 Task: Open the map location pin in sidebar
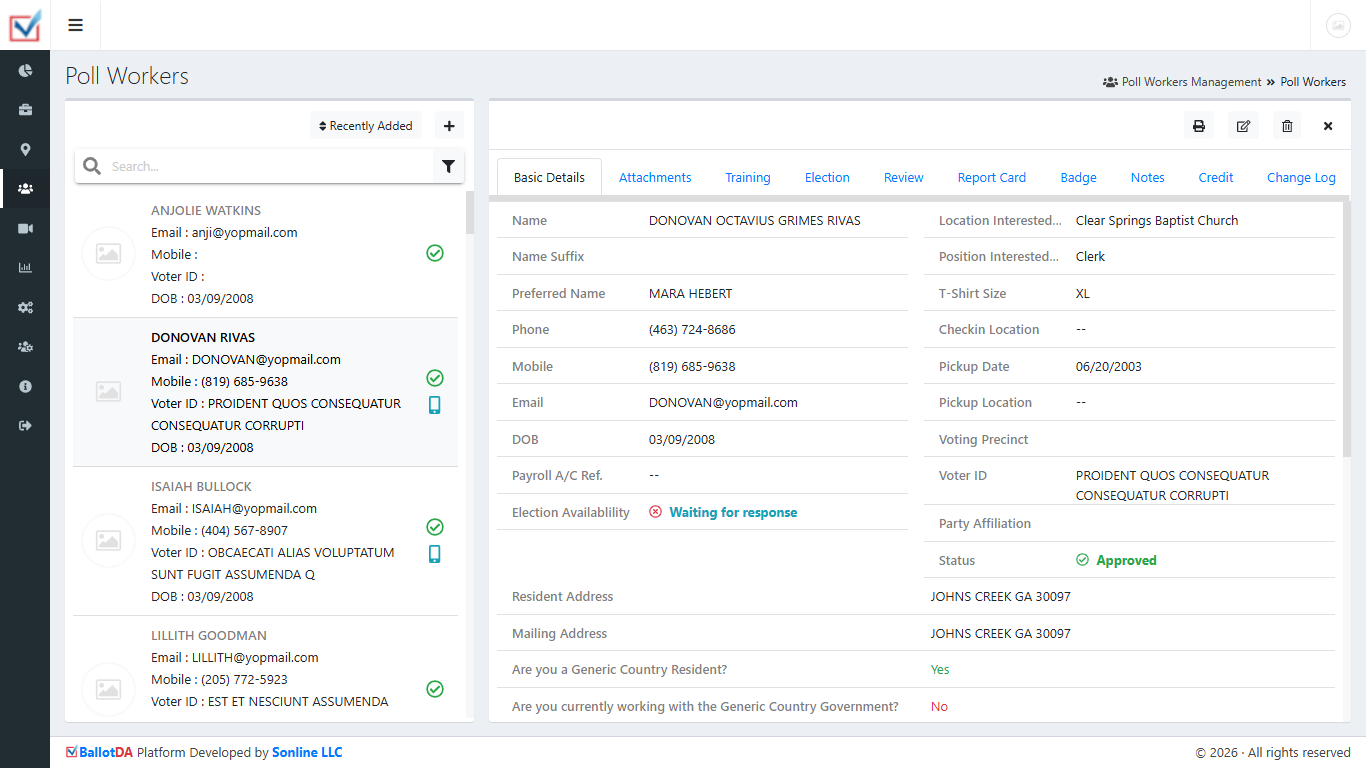[25, 149]
